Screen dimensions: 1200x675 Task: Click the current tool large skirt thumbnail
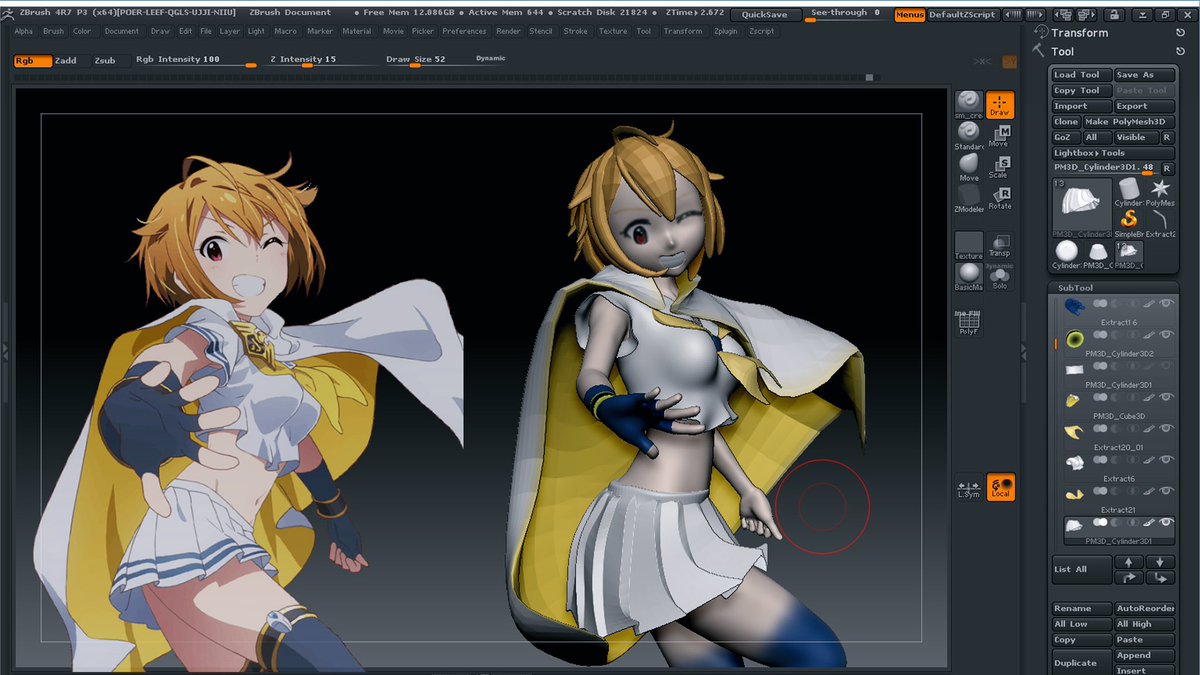click(x=1083, y=208)
